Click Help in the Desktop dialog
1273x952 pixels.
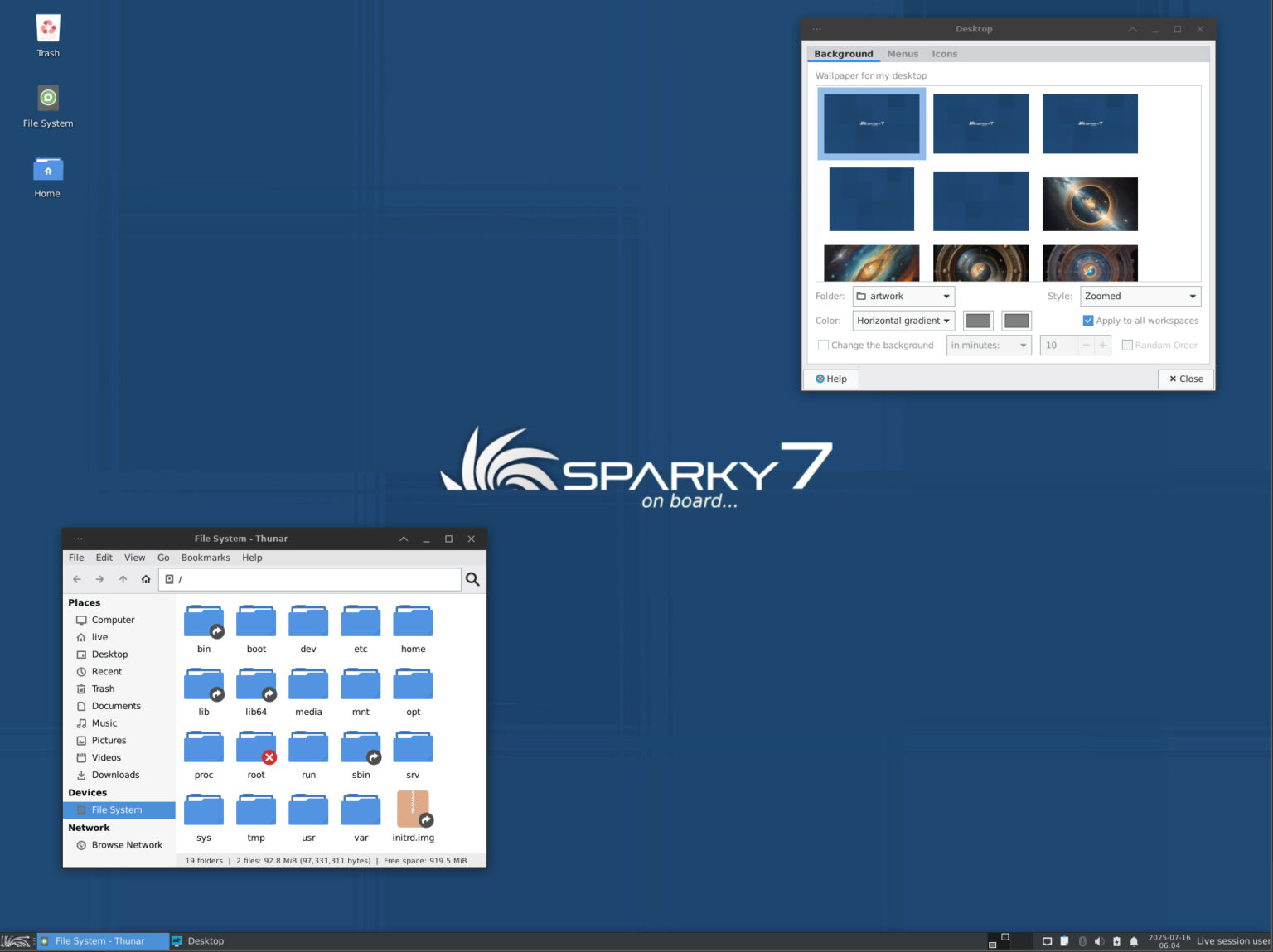[831, 379]
